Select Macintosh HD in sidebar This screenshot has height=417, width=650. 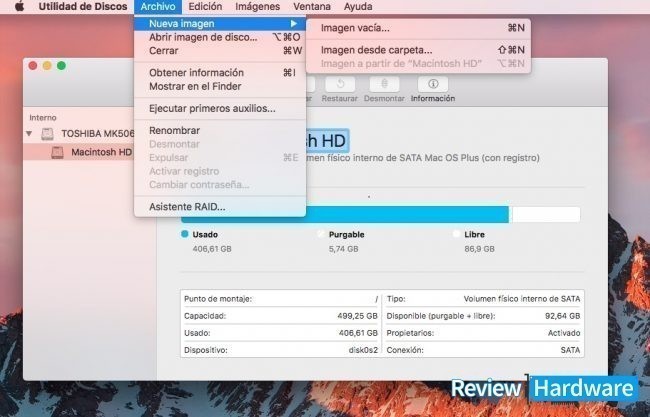(x=79, y=152)
